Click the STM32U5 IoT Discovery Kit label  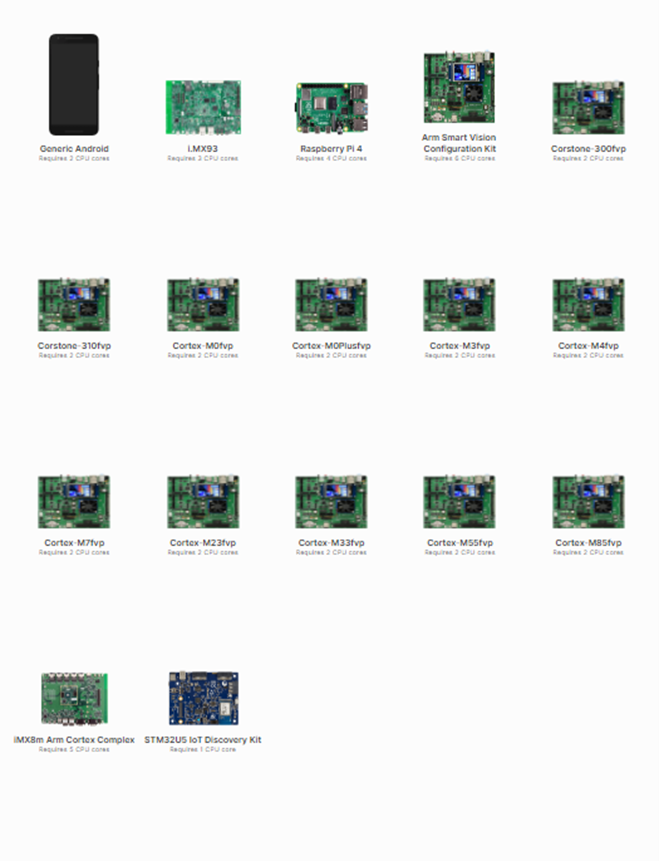click(x=203, y=740)
